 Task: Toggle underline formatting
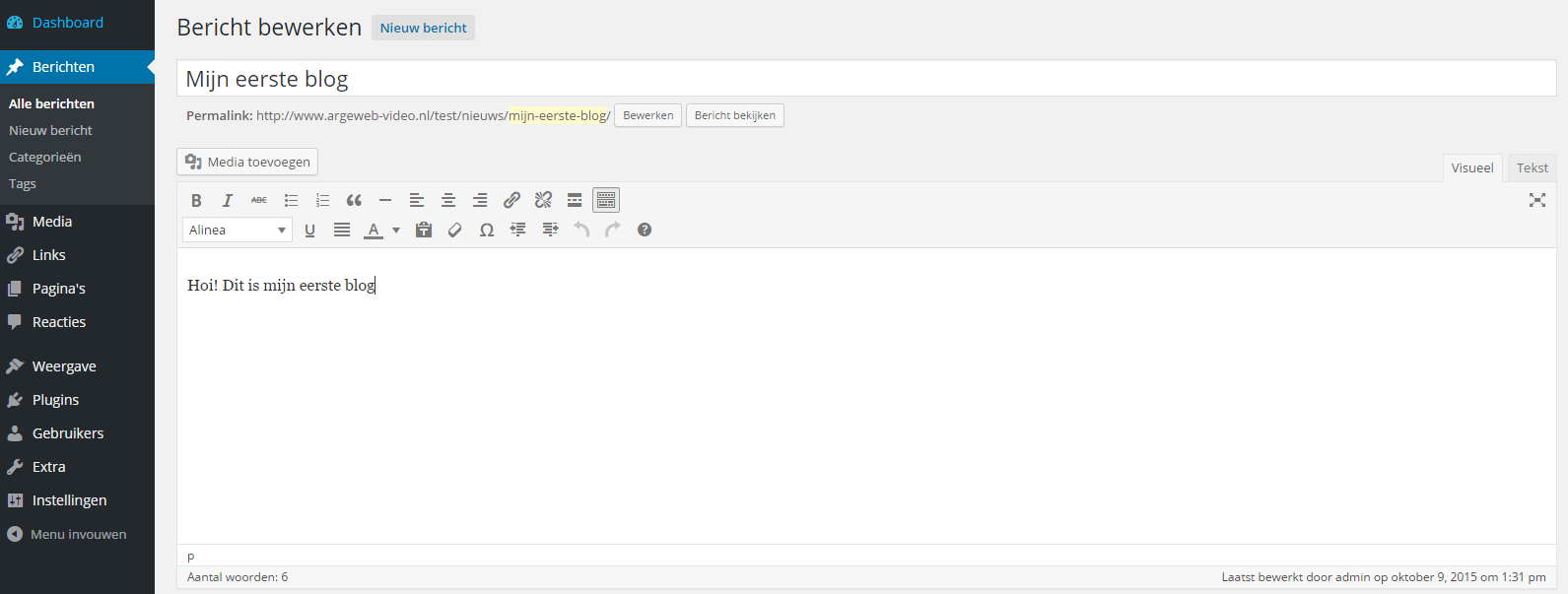coord(310,230)
